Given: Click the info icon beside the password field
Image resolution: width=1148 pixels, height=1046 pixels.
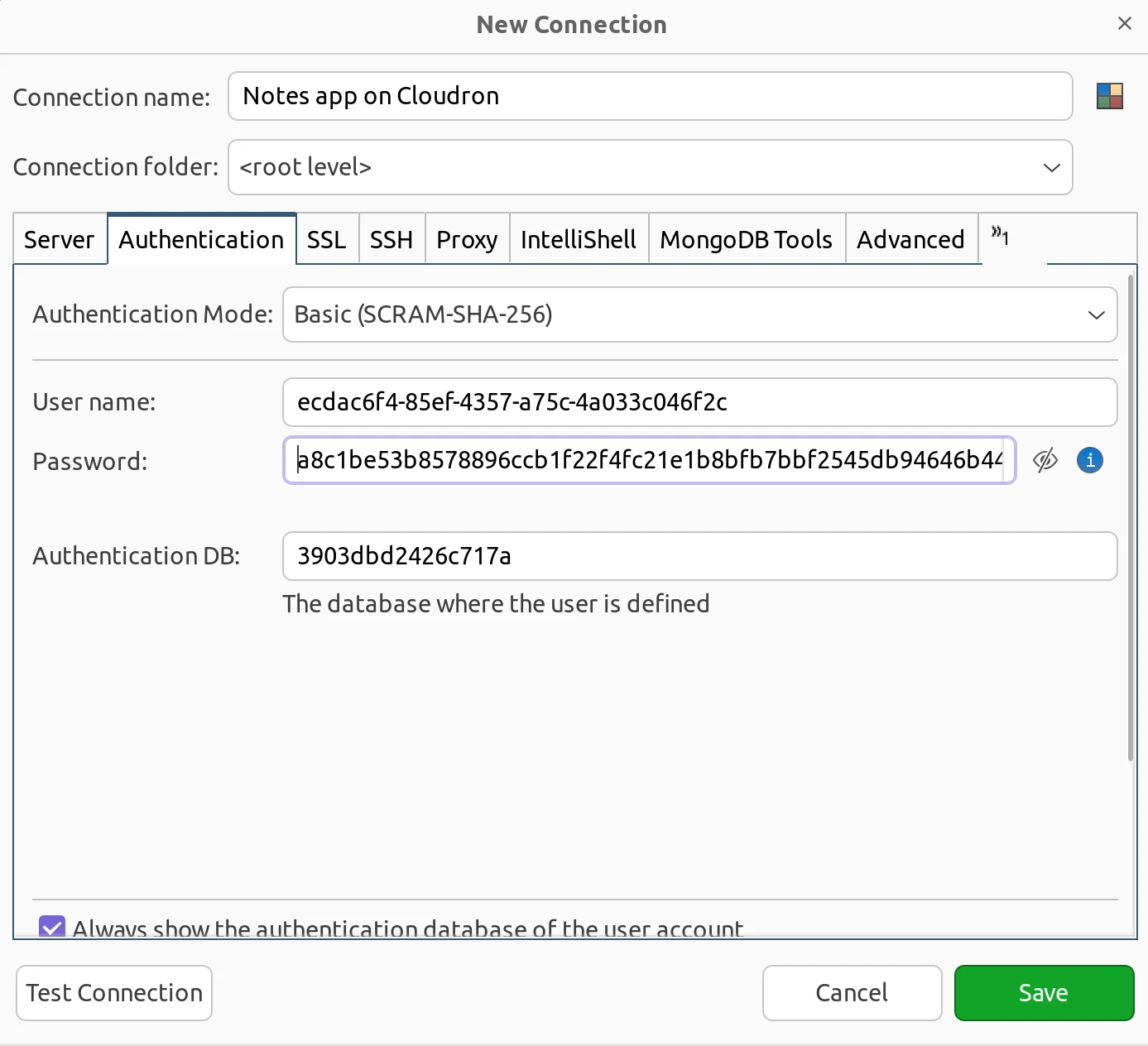Looking at the screenshot, I should [x=1089, y=460].
